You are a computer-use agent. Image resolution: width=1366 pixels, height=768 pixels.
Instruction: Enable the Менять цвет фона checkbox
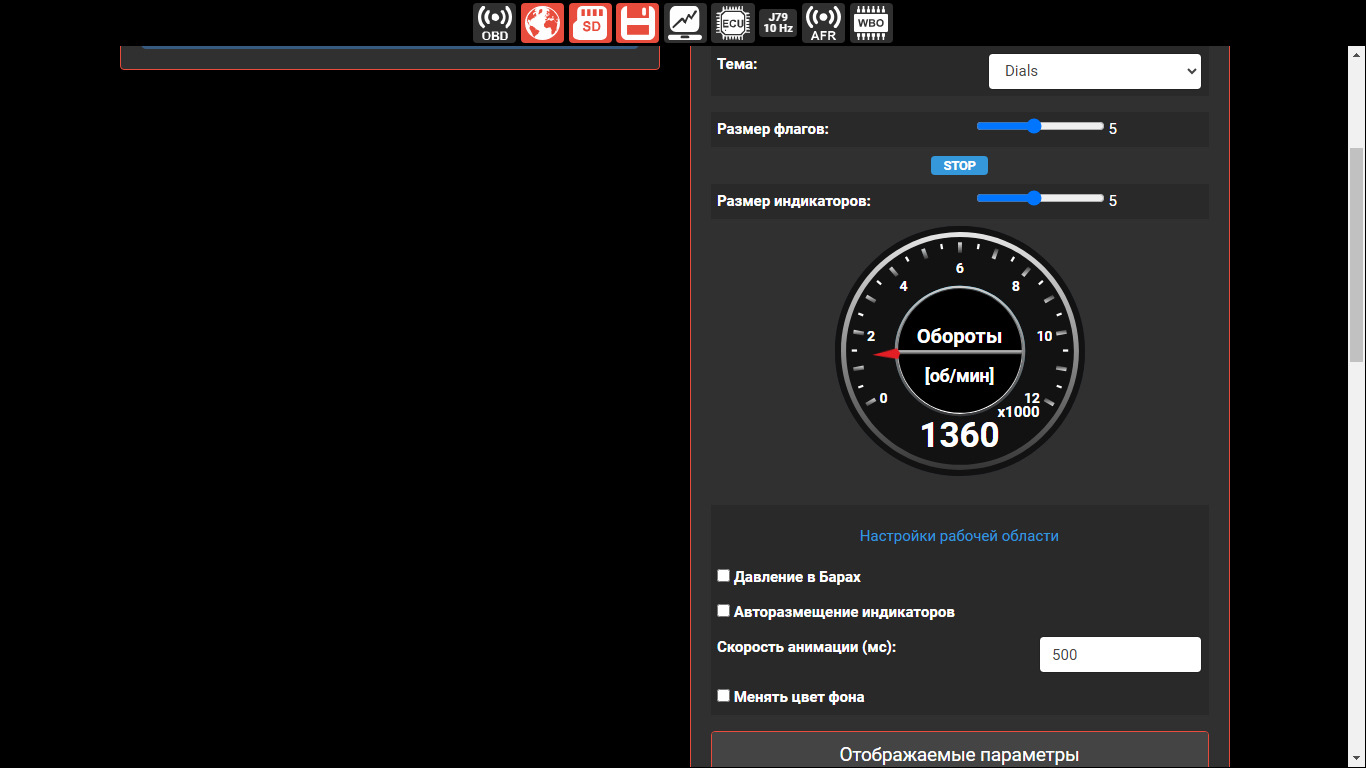pyautogui.click(x=724, y=696)
